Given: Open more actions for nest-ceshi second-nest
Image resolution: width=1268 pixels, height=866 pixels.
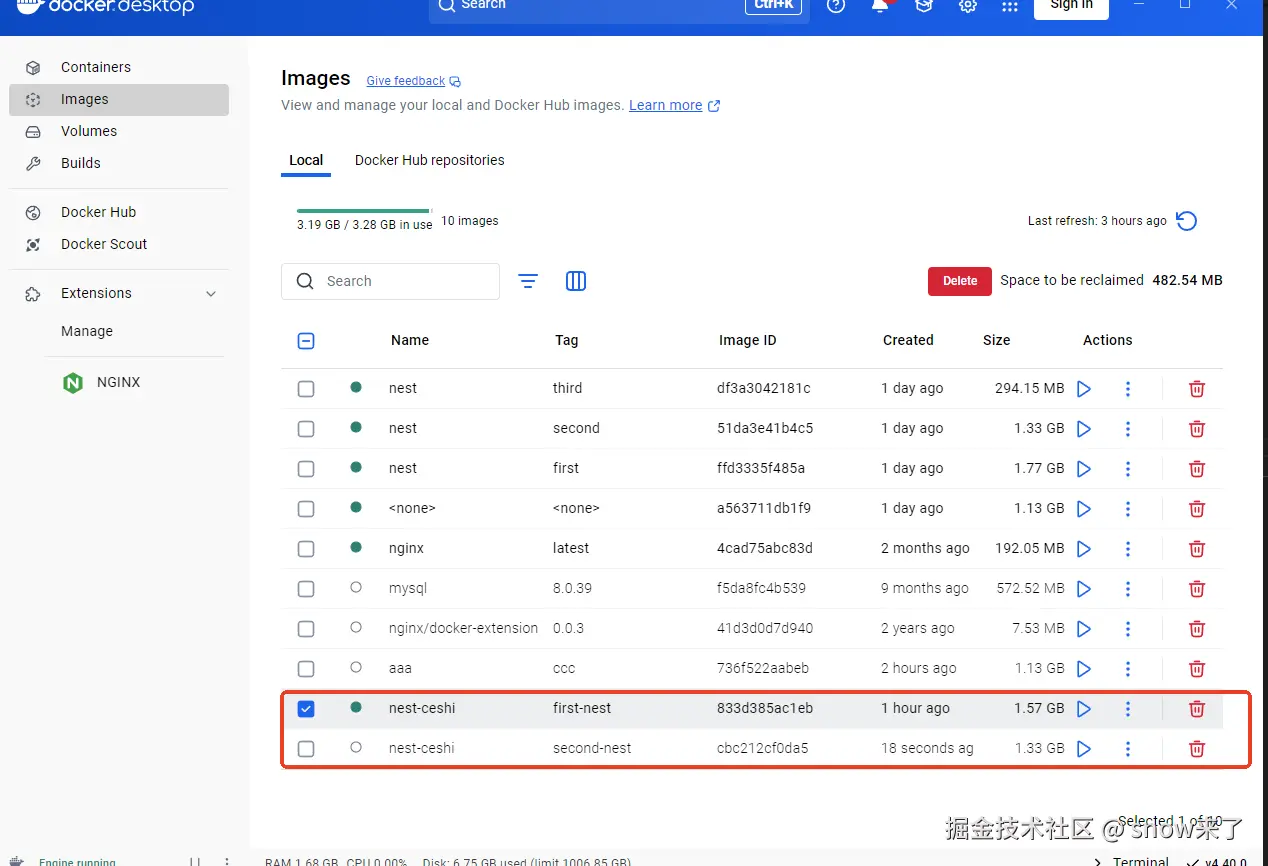Looking at the screenshot, I should pyautogui.click(x=1128, y=749).
